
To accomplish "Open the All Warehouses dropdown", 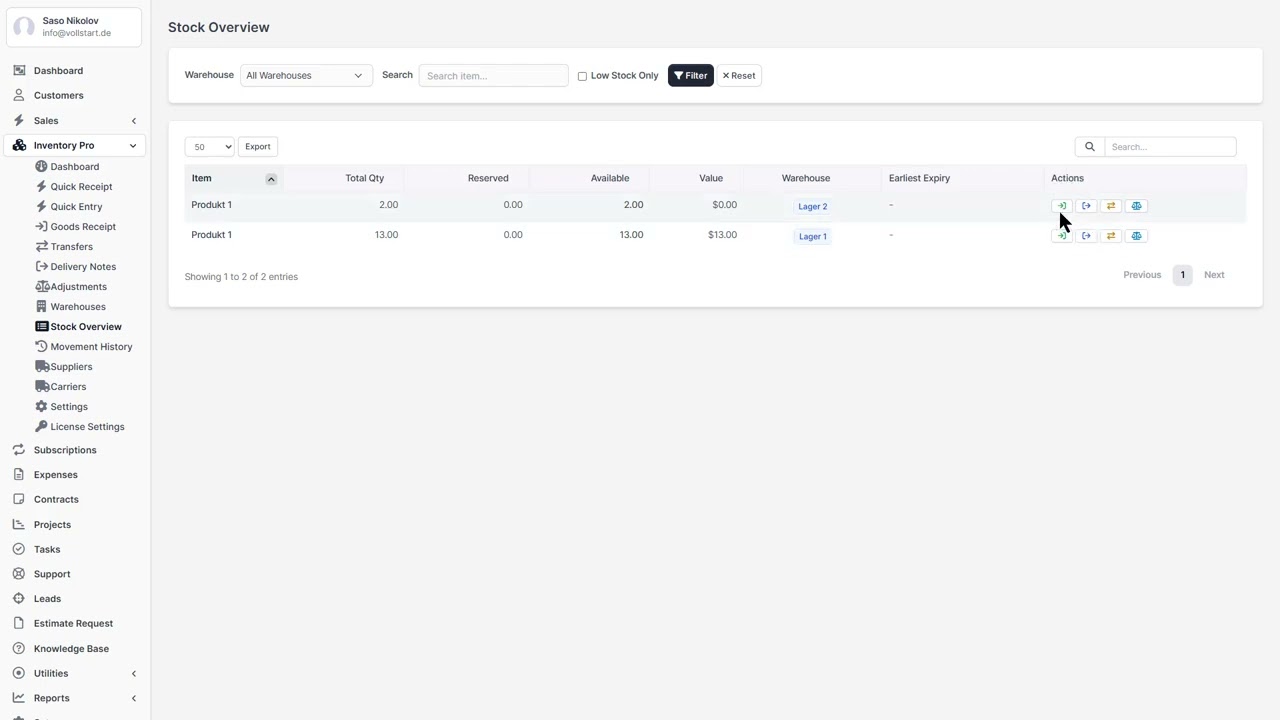I will point(306,75).
